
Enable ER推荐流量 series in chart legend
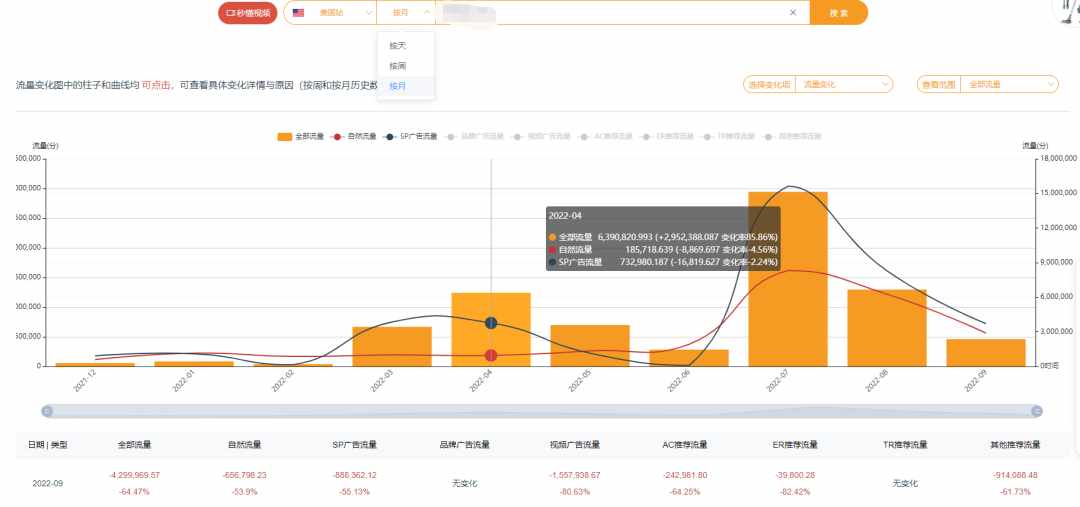(x=667, y=136)
